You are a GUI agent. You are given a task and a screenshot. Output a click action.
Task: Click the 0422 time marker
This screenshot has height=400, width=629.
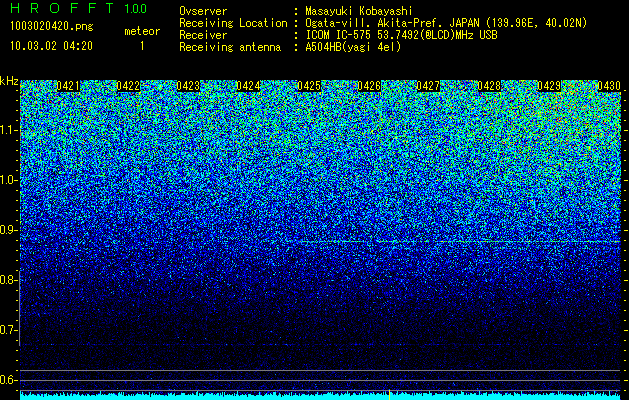coord(128,86)
